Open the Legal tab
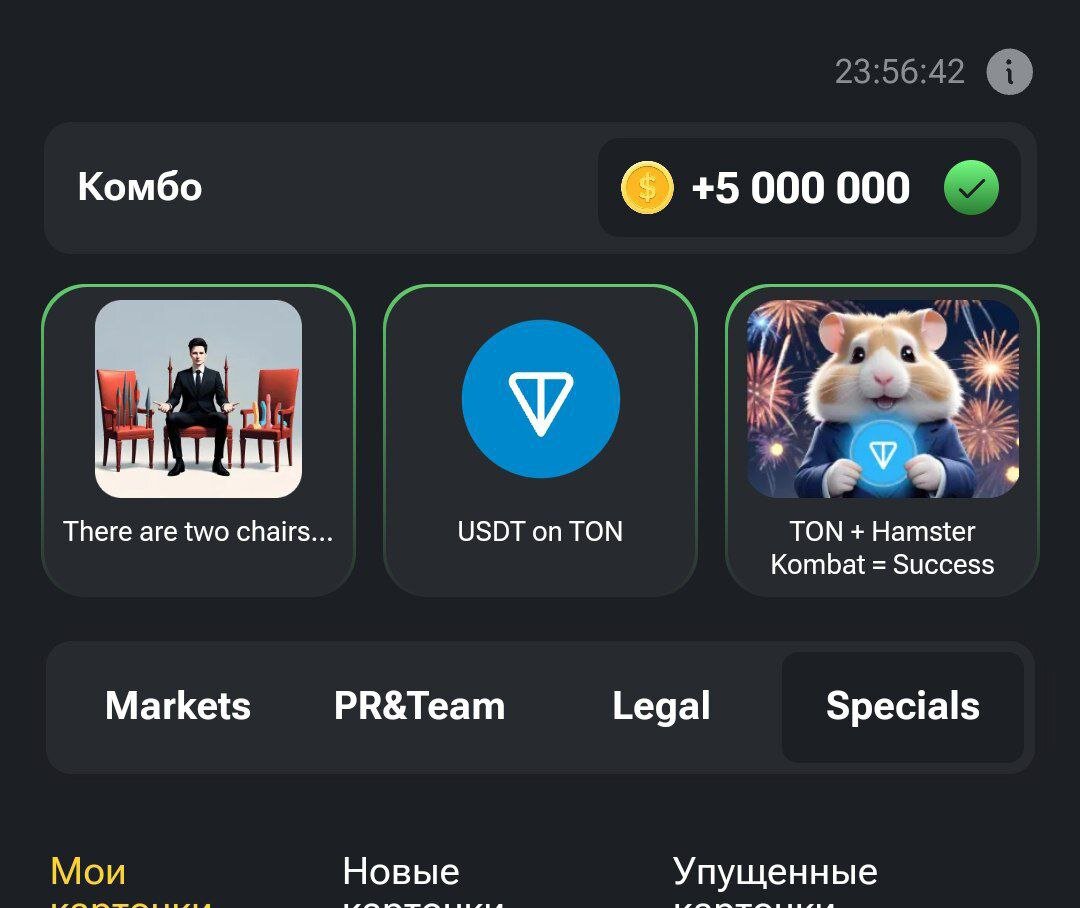 (661, 706)
